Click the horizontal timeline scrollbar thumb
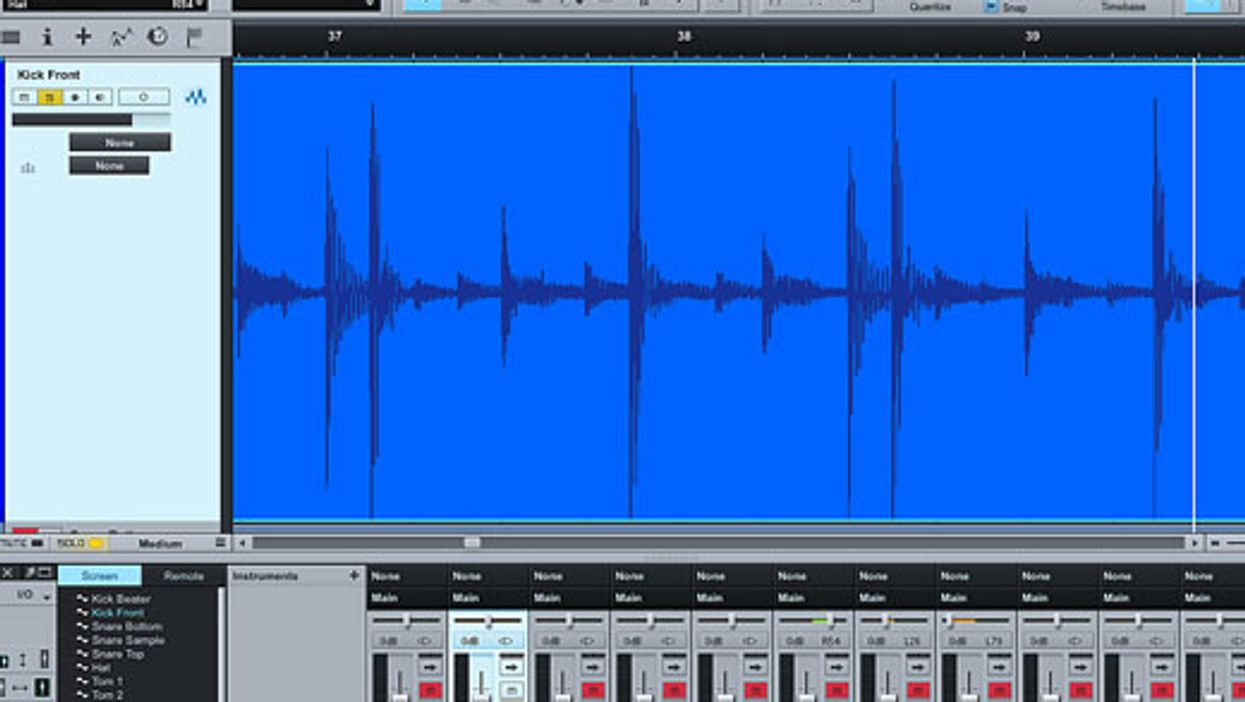The width and height of the screenshot is (1245, 702). click(472, 543)
